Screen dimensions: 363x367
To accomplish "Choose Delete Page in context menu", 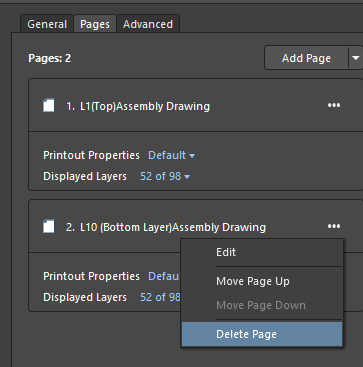I will [262, 334].
